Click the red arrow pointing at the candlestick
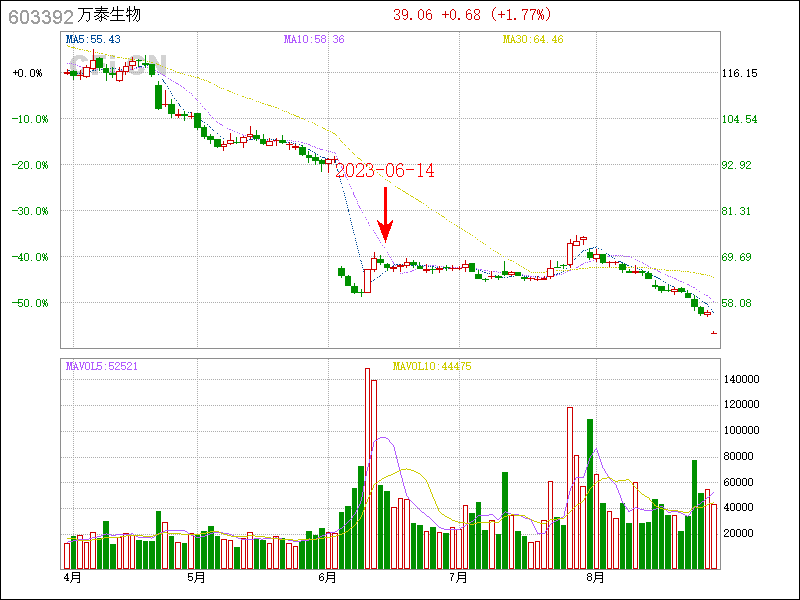Screen dimensions: 800x600 tap(387, 212)
